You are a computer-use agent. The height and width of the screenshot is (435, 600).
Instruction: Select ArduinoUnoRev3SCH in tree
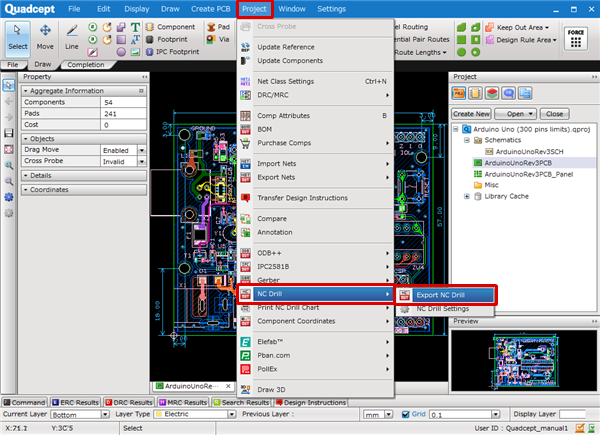point(529,152)
